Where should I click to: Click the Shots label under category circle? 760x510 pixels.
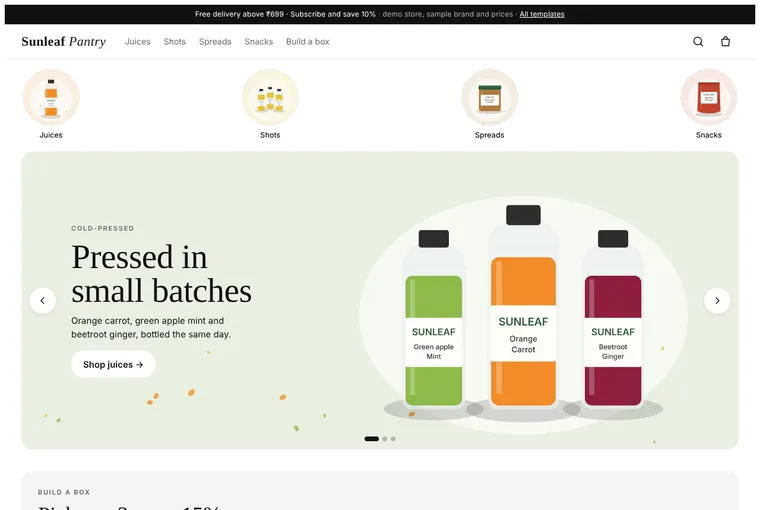pyautogui.click(x=270, y=135)
